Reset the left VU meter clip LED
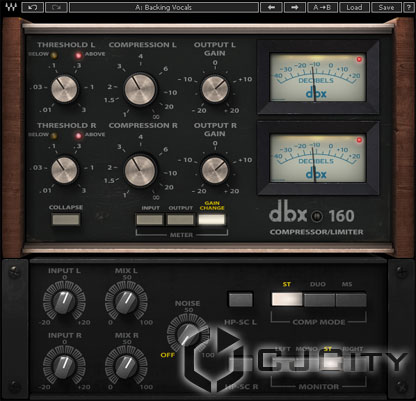This screenshot has width=416, height=401. [x=359, y=59]
